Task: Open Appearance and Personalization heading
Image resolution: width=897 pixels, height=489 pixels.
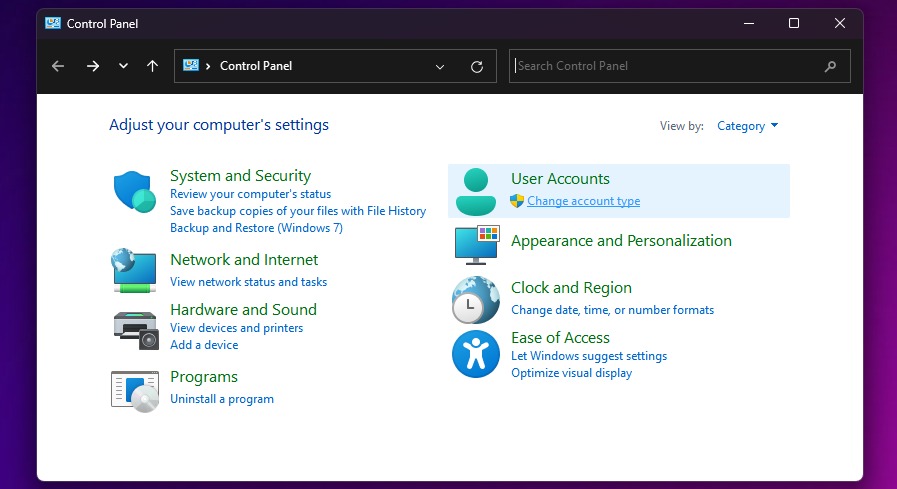Action: tap(621, 241)
